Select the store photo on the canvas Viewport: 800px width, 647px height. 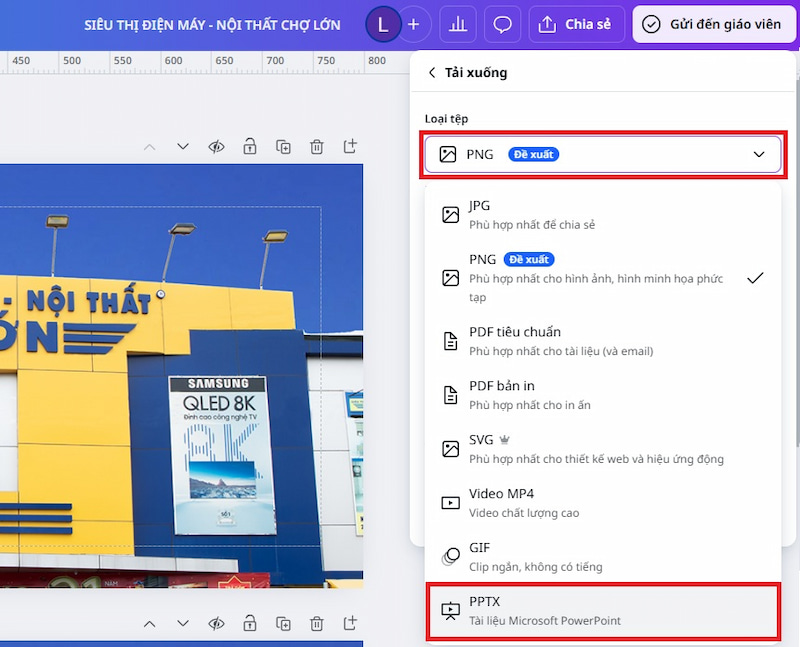(x=181, y=376)
